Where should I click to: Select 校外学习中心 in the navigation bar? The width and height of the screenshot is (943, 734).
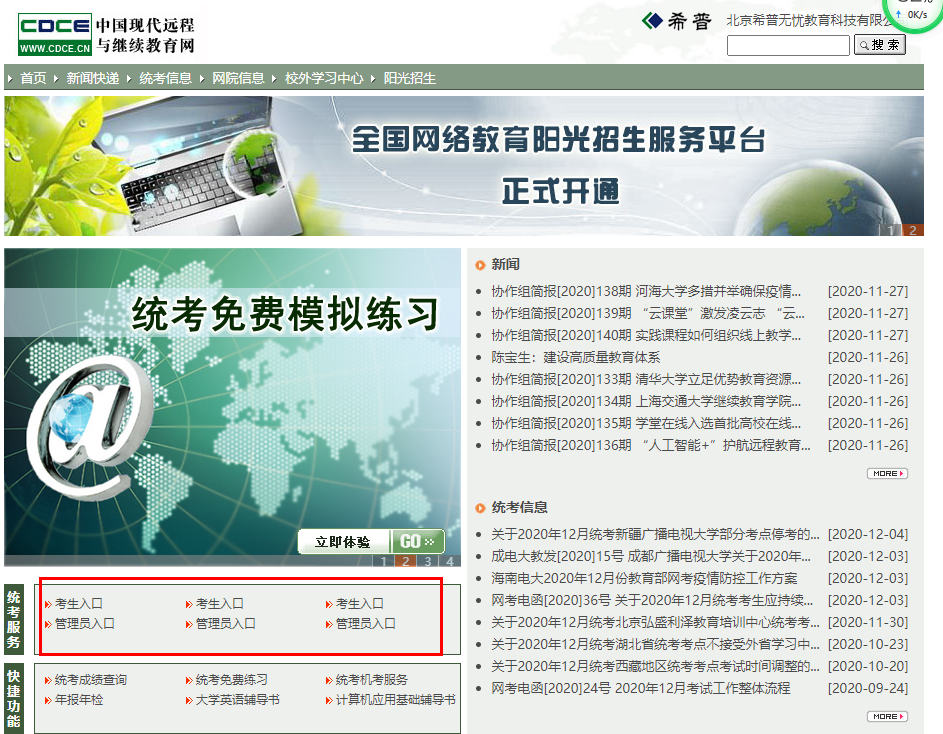click(323, 78)
